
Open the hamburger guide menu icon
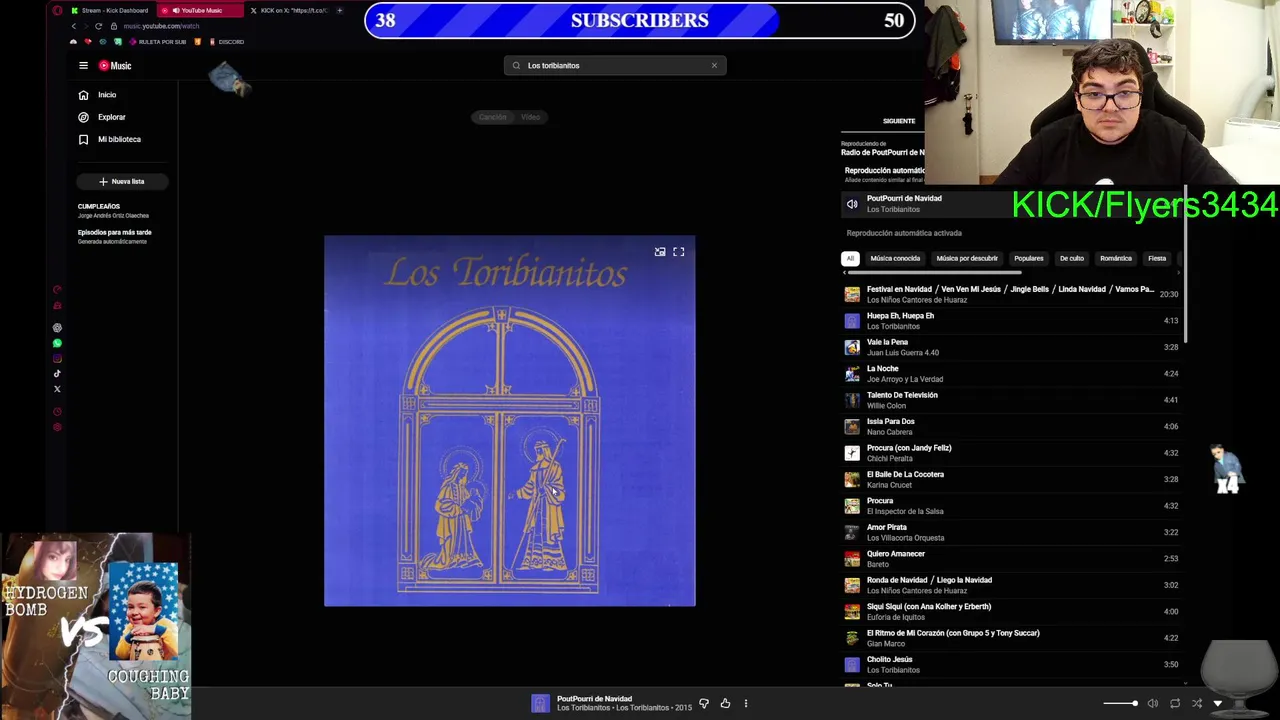tap(84, 66)
